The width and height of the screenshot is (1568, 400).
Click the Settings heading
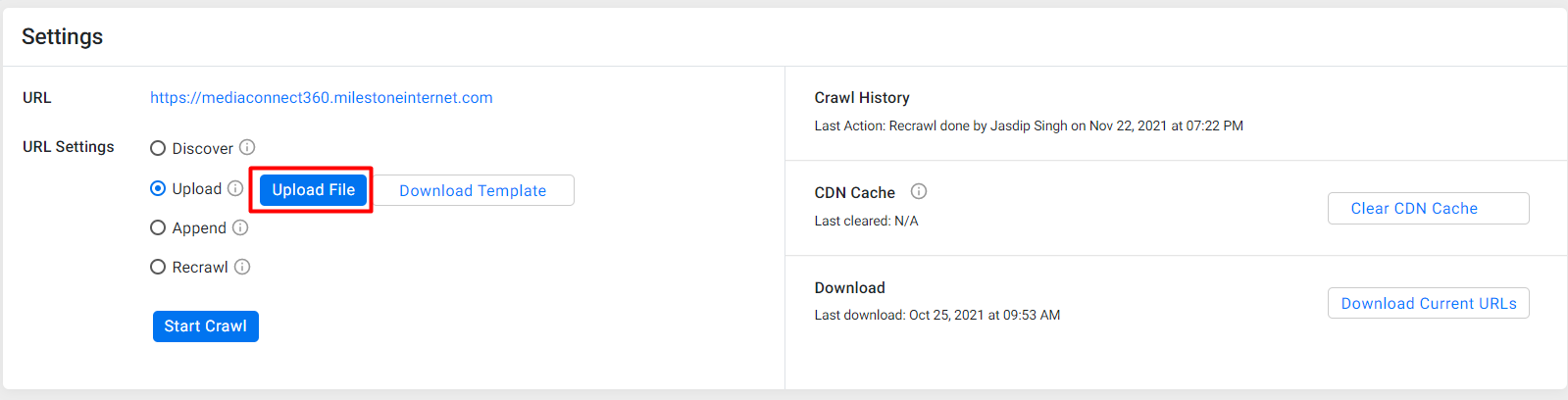point(62,36)
